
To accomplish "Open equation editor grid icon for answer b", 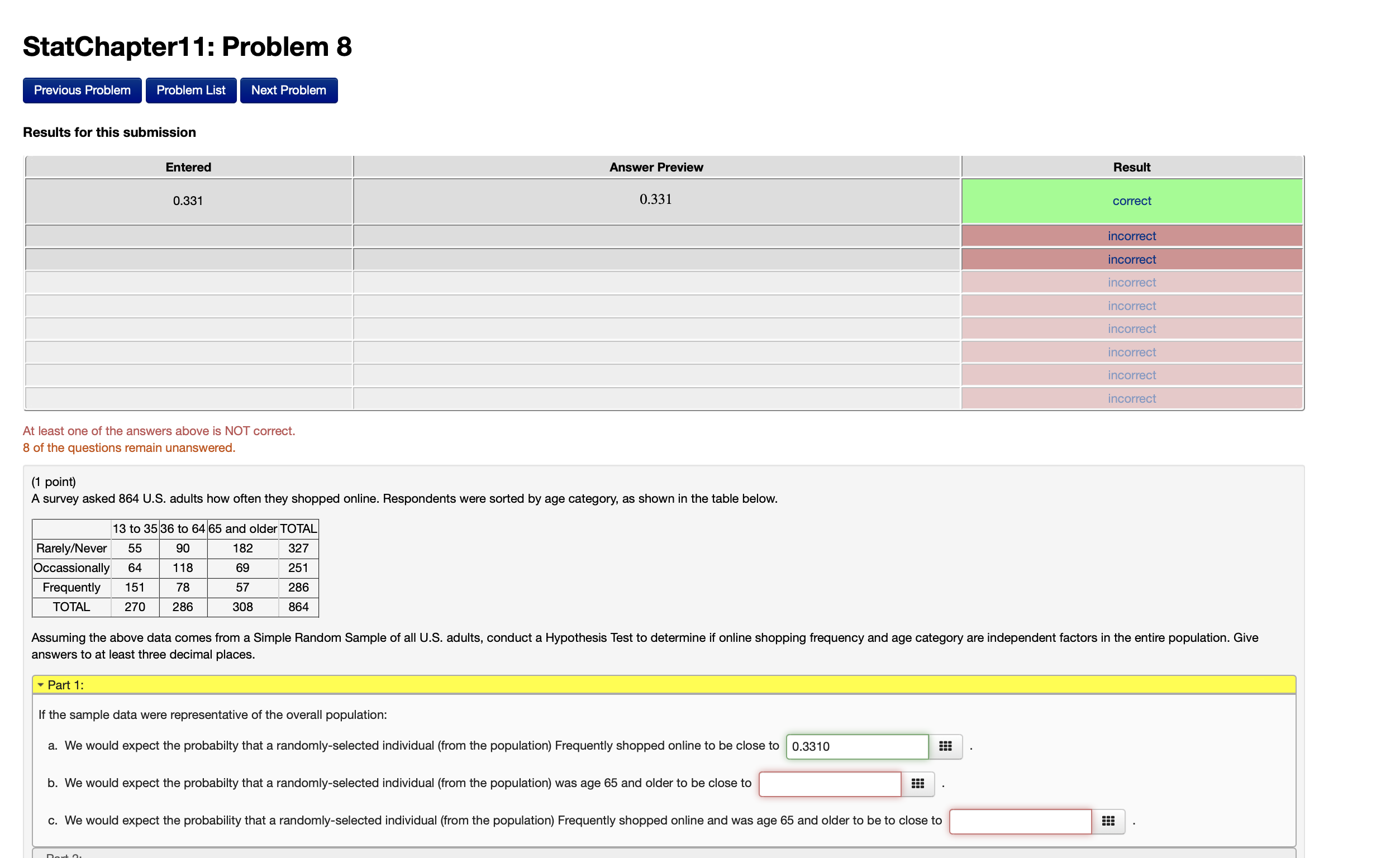I will pos(917,784).
